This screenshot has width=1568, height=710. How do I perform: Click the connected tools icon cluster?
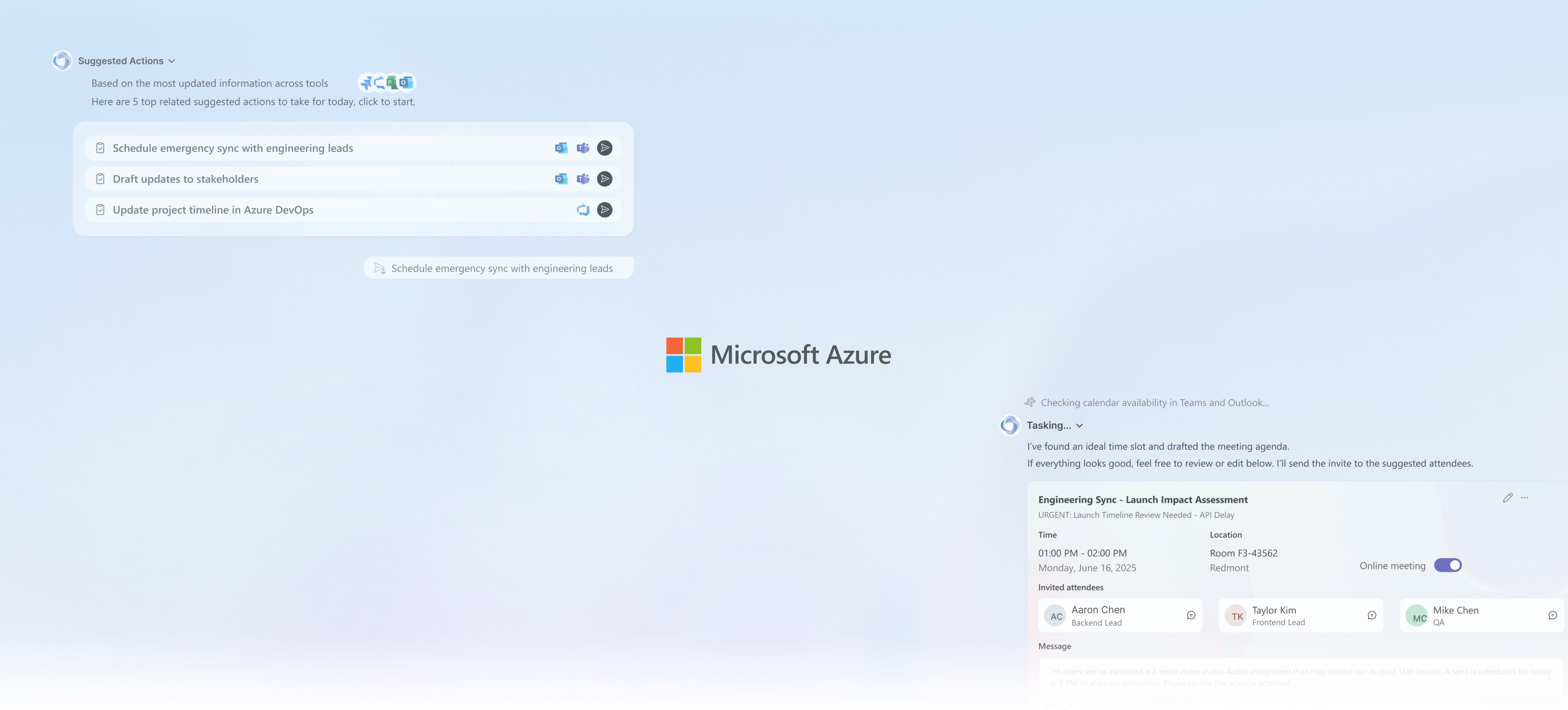click(387, 83)
